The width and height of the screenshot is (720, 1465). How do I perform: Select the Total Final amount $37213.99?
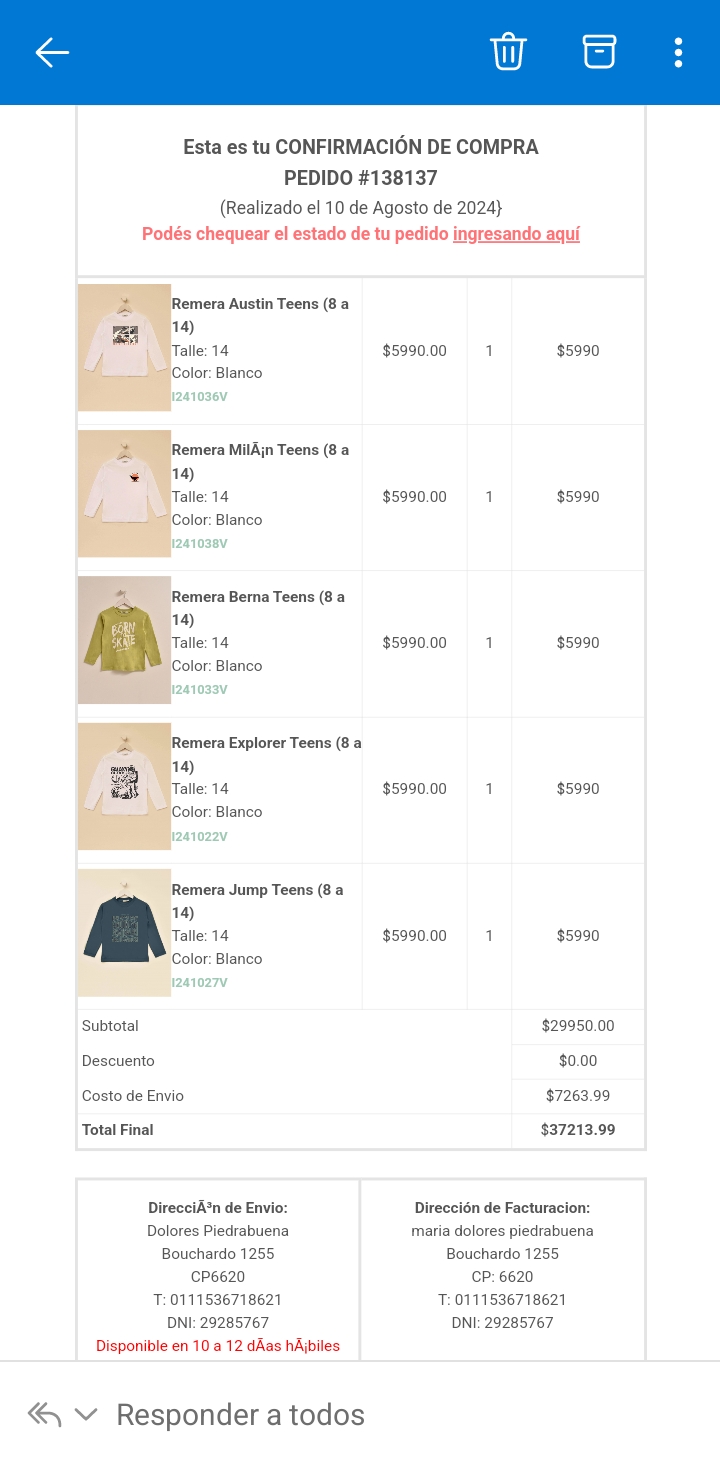(578, 1130)
